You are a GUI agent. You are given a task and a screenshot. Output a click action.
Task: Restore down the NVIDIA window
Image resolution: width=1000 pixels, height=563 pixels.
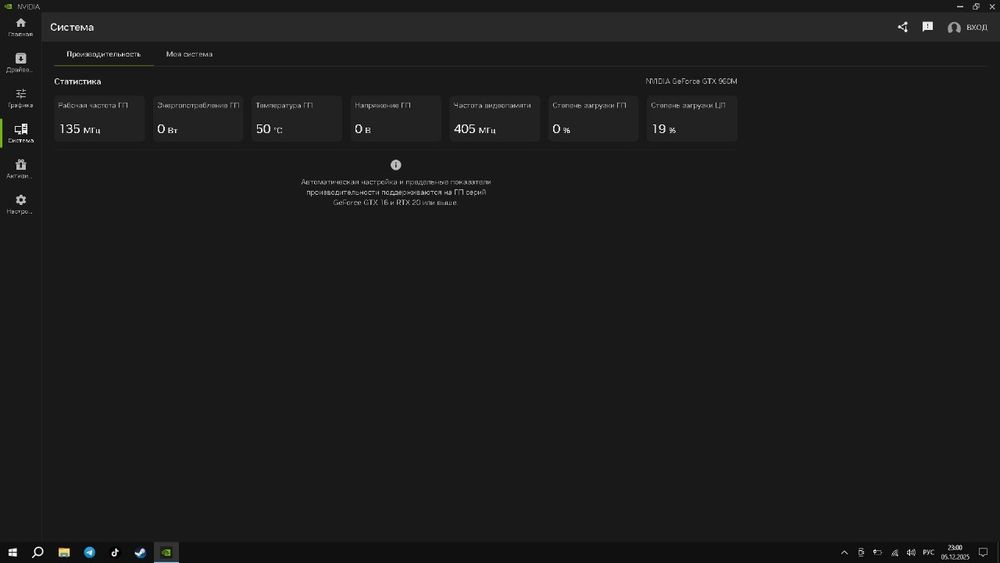click(x=976, y=6)
